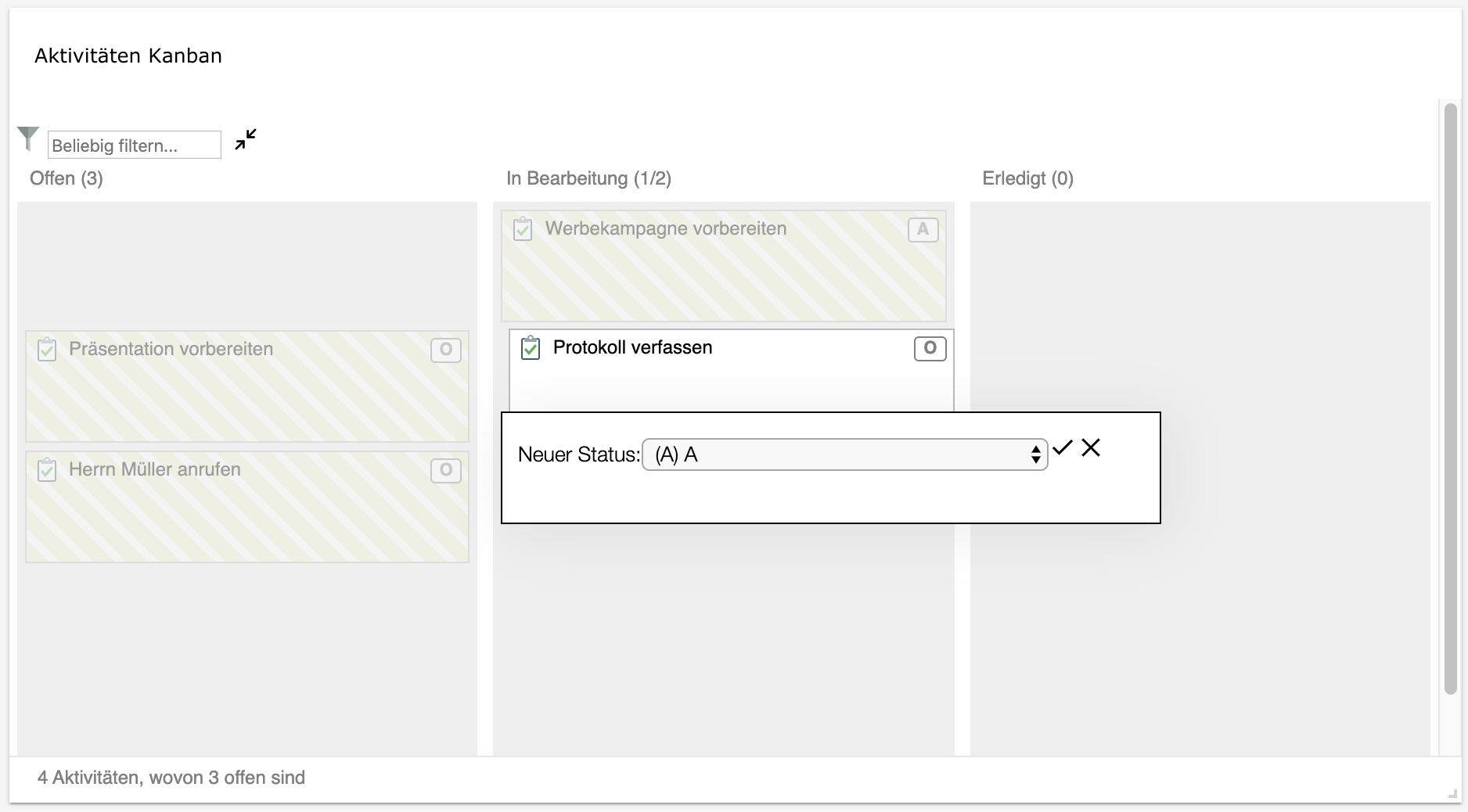Confirm new status with checkmark icon
This screenshot has height=812, width=1468.
(1063, 447)
